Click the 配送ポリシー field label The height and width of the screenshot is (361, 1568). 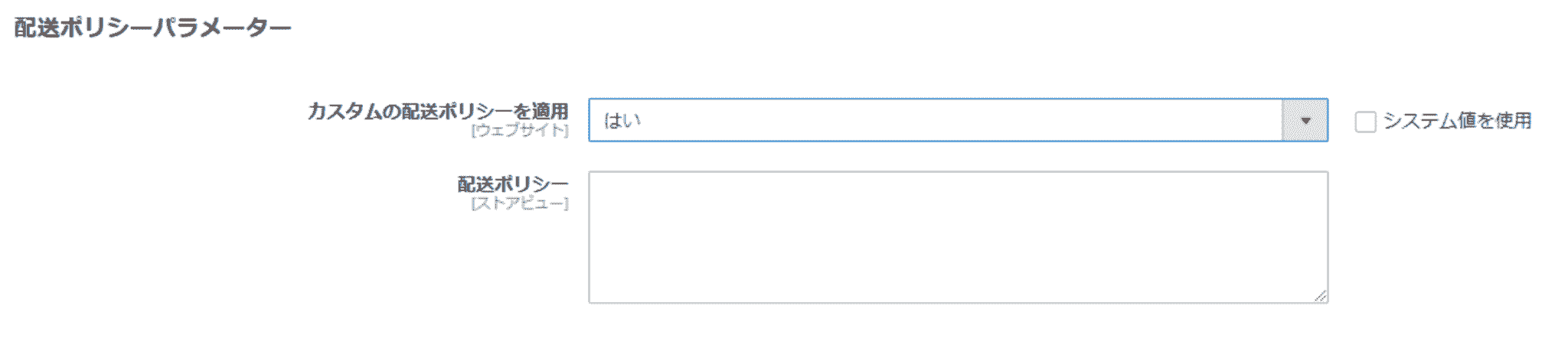pos(513,184)
